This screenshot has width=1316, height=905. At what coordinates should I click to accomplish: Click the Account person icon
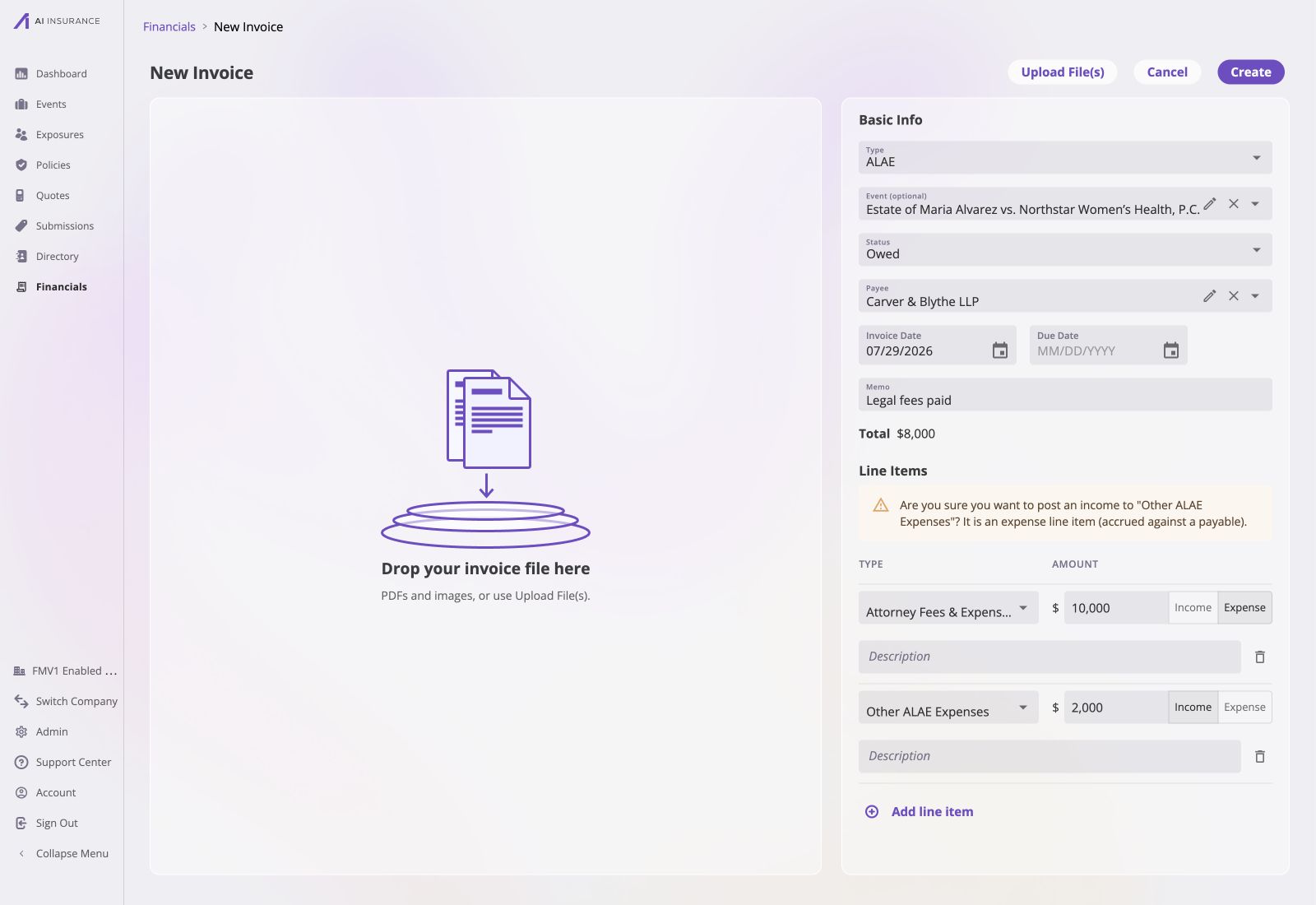pyautogui.click(x=21, y=793)
